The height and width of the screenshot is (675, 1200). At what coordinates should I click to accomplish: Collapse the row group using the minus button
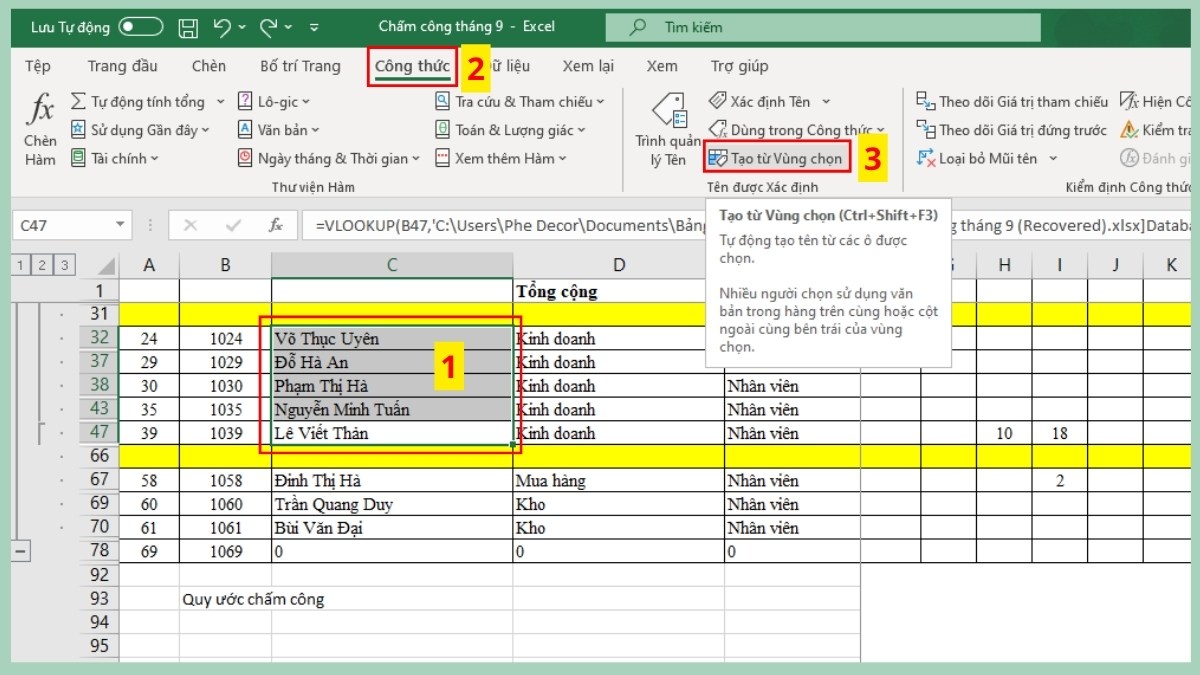click(x=21, y=551)
